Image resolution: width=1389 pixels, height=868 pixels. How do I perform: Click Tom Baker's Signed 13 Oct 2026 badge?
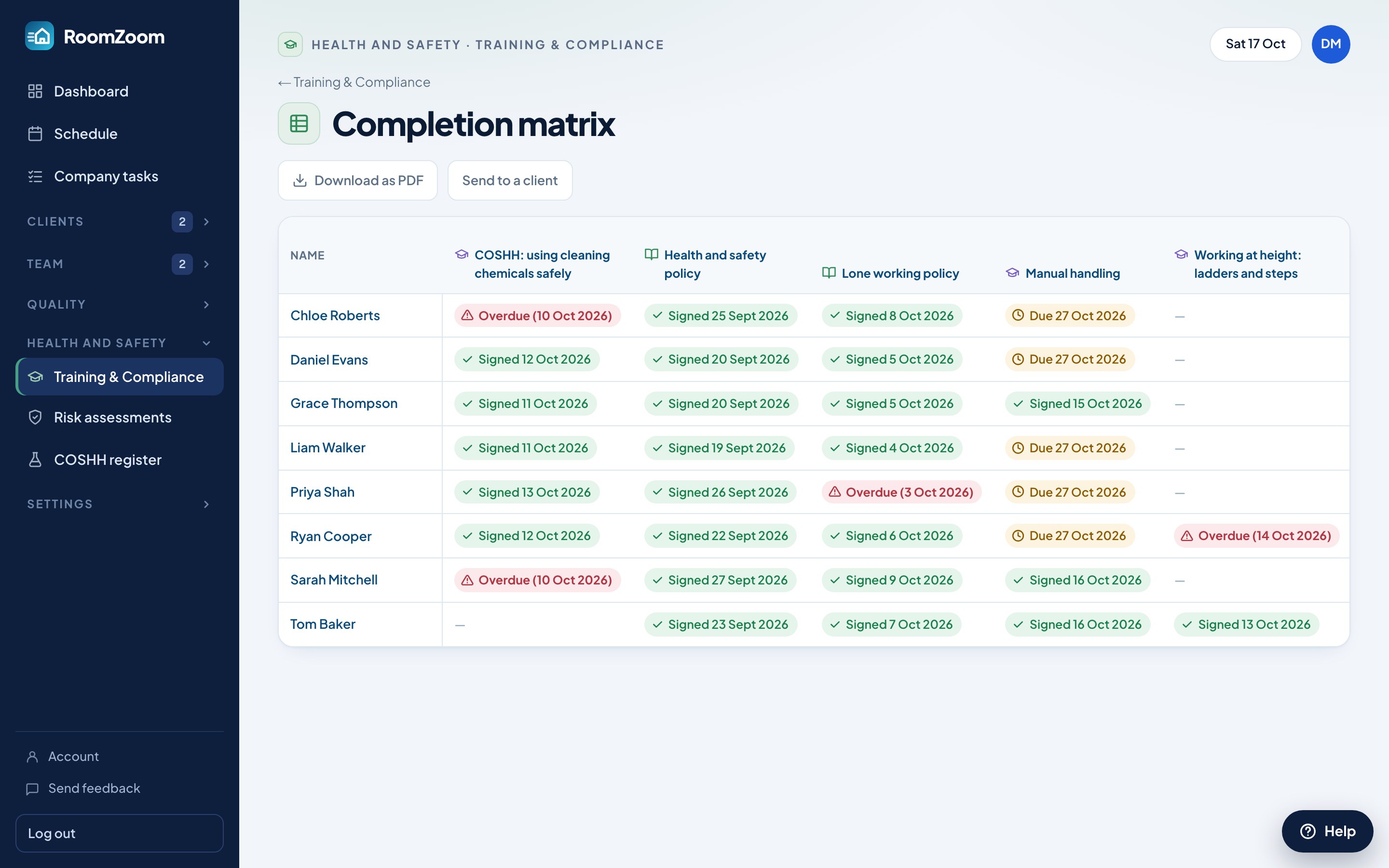tap(1246, 624)
